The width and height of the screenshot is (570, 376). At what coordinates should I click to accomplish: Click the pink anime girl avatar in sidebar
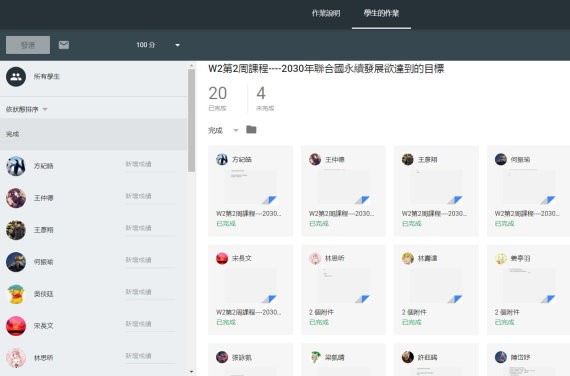point(16,358)
